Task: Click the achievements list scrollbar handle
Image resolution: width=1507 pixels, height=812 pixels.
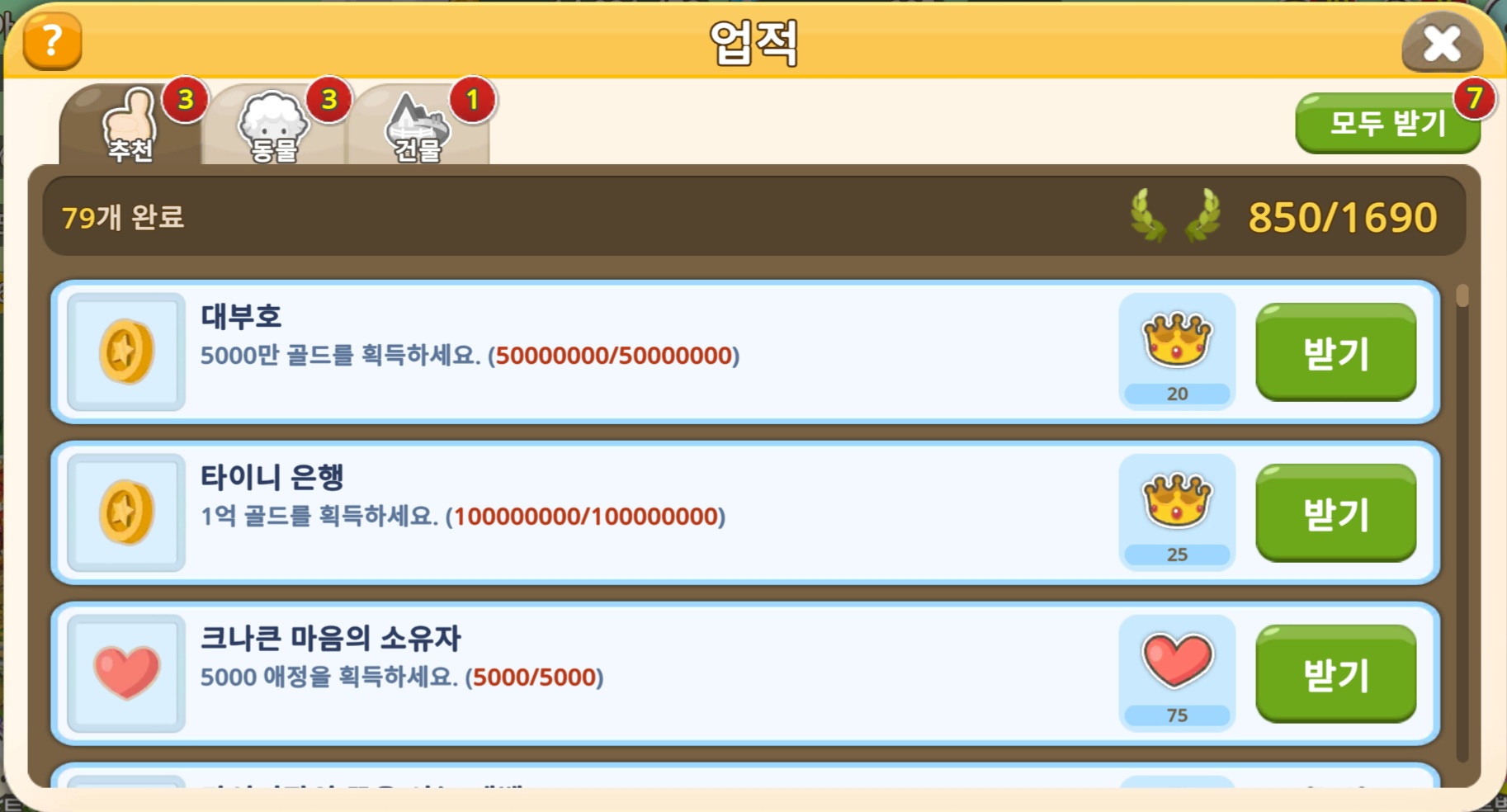Action: [1462, 295]
